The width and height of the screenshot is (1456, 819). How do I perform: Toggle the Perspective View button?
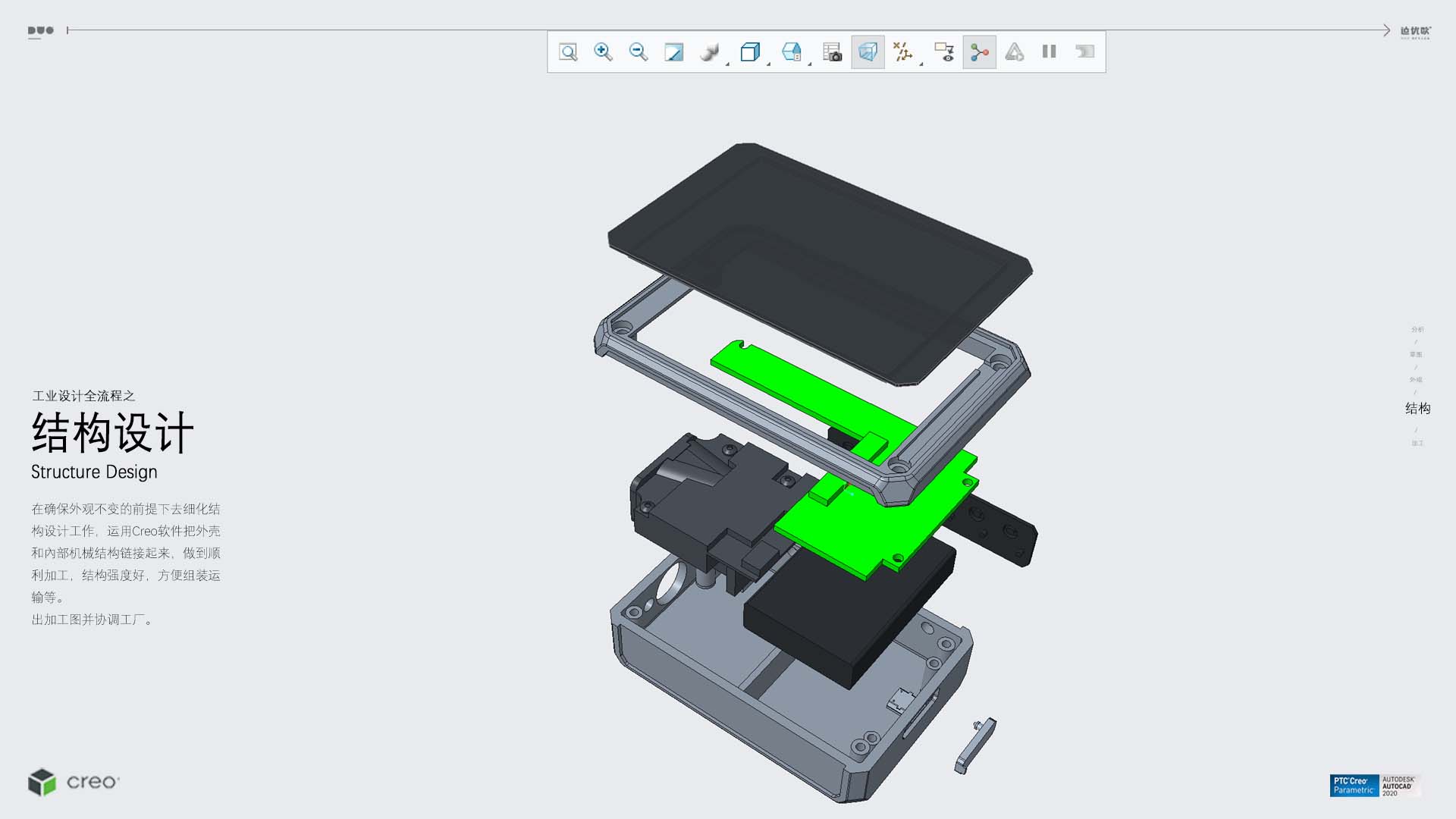pos(868,52)
